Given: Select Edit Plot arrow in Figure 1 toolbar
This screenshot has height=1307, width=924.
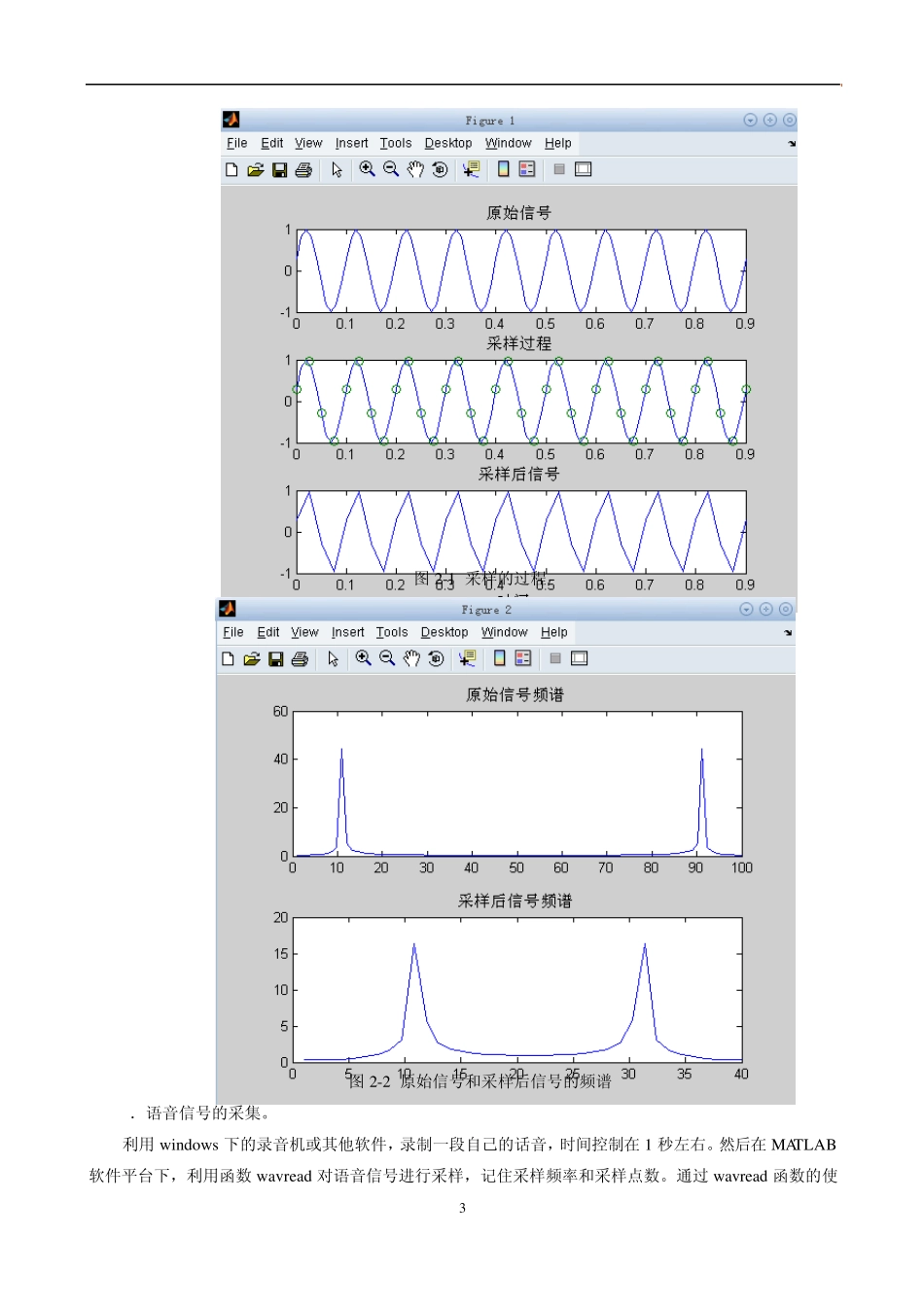Looking at the screenshot, I should (337, 169).
